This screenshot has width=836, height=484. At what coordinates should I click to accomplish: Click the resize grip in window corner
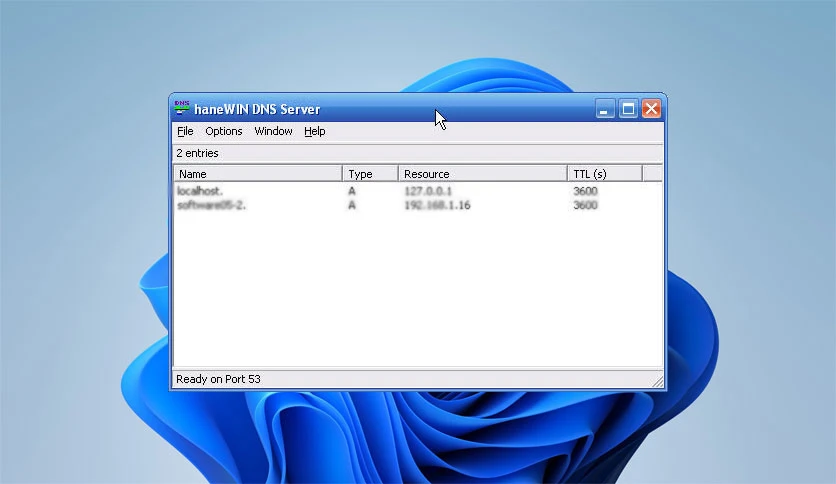coord(658,381)
